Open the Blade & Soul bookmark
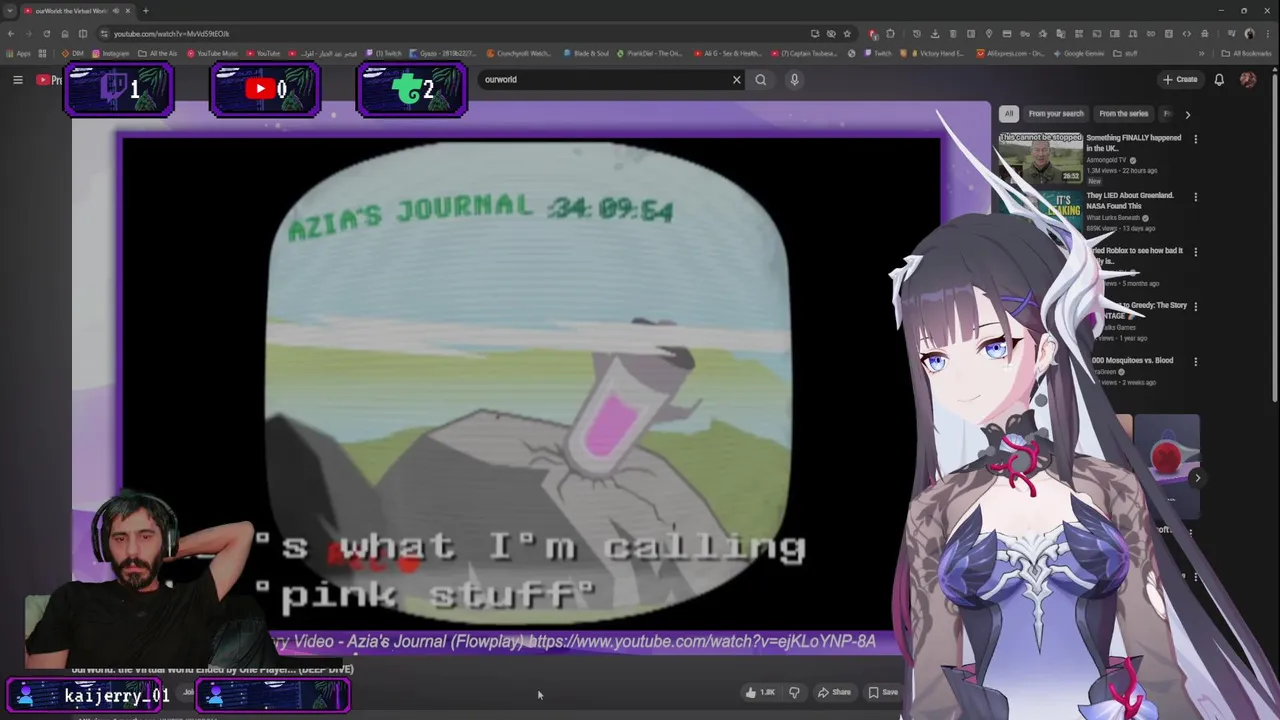This screenshot has width=1280, height=720. pos(586,53)
